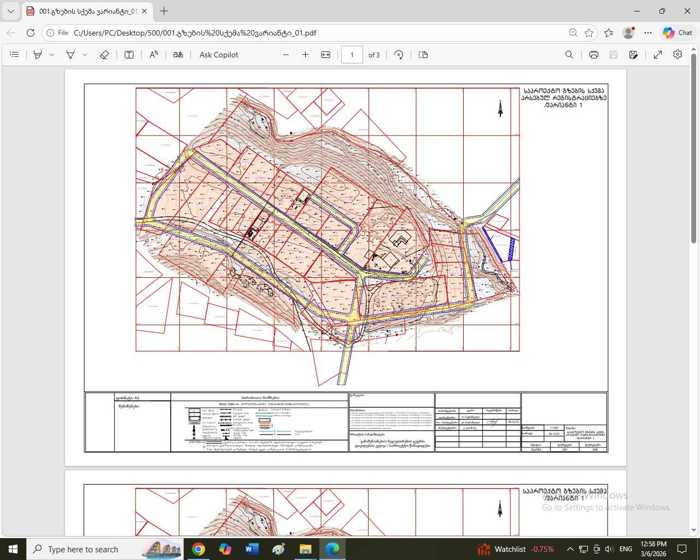Open the tab list dropdown in title bar

(x=11, y=11)
